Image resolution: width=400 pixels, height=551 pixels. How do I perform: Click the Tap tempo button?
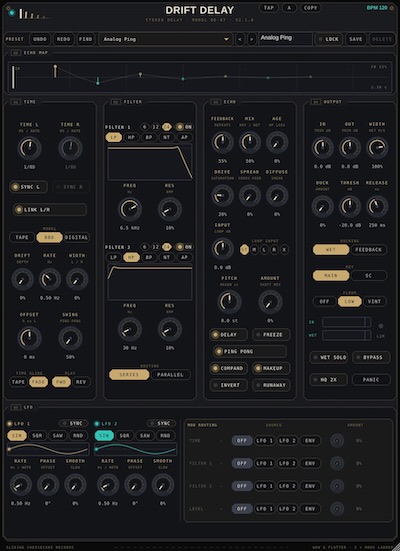(x=269, y=8)
